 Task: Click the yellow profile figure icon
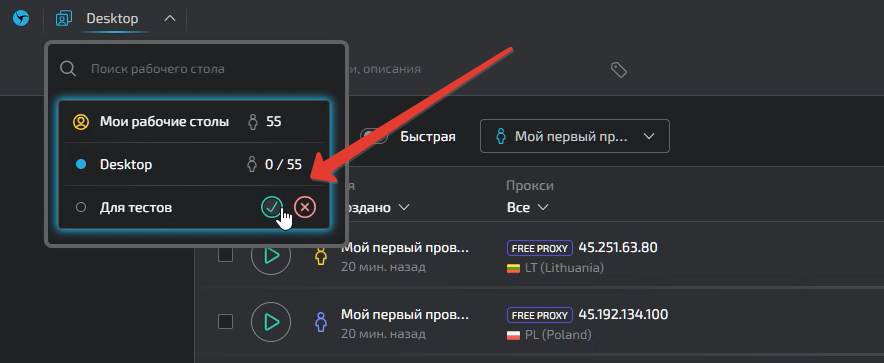(321, 256)
